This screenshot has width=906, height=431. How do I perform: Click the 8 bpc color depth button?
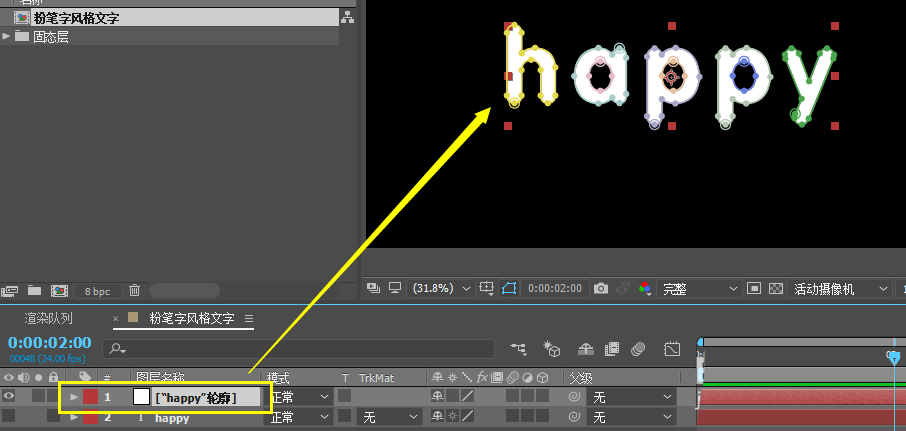coord(97,291)
